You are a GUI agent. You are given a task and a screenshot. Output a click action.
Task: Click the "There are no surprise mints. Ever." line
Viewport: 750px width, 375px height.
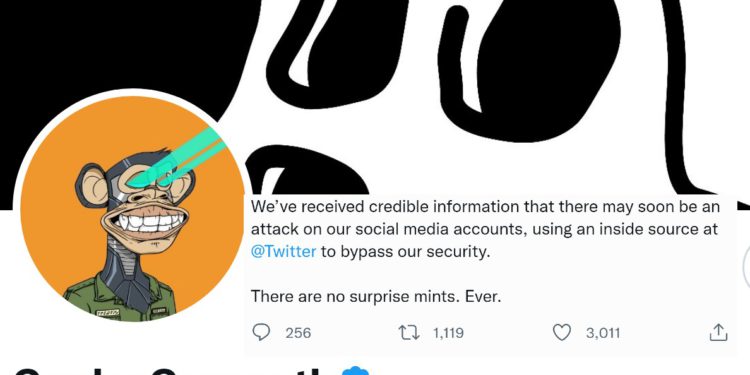coord(376,297)
